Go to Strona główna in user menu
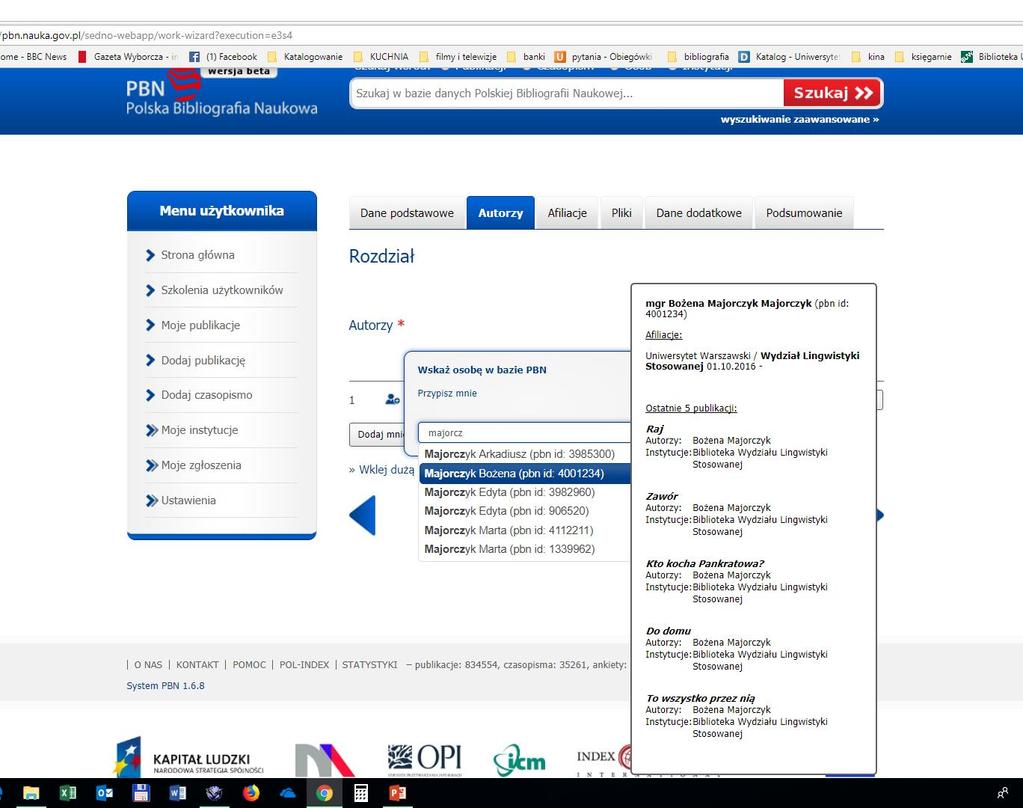 click(197, 255)
